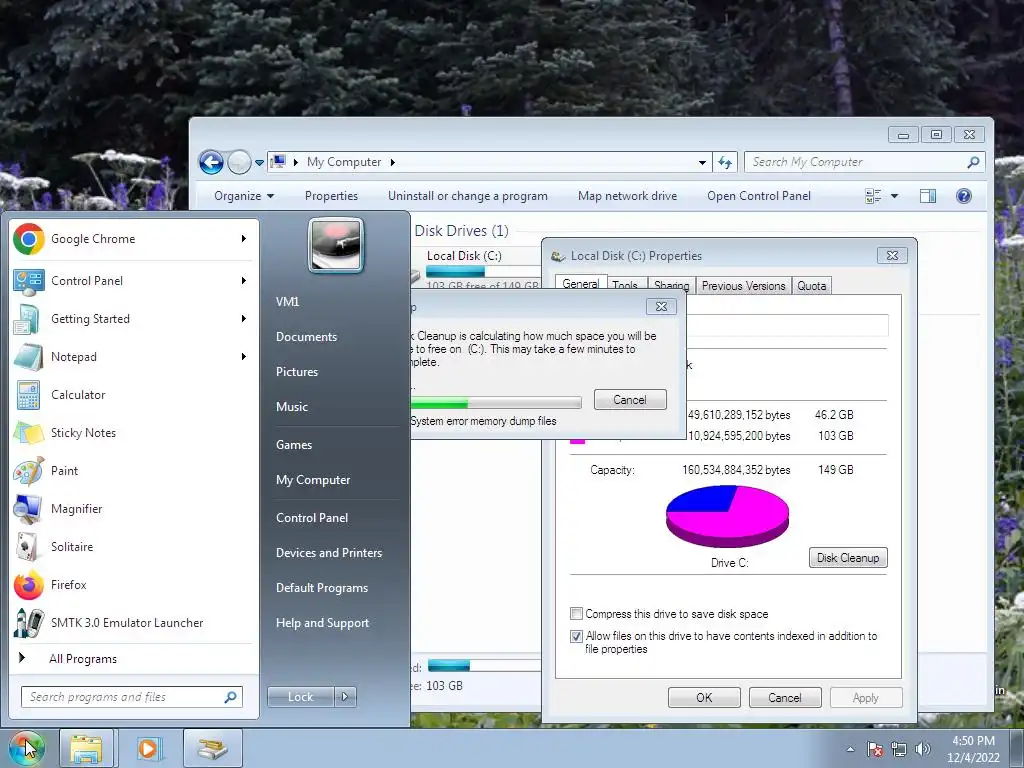The width and height of the screenshot is (1024, 768).
Task: Open the Previous Versions tab
Action: pyautogui.click(x=743, y=285)
